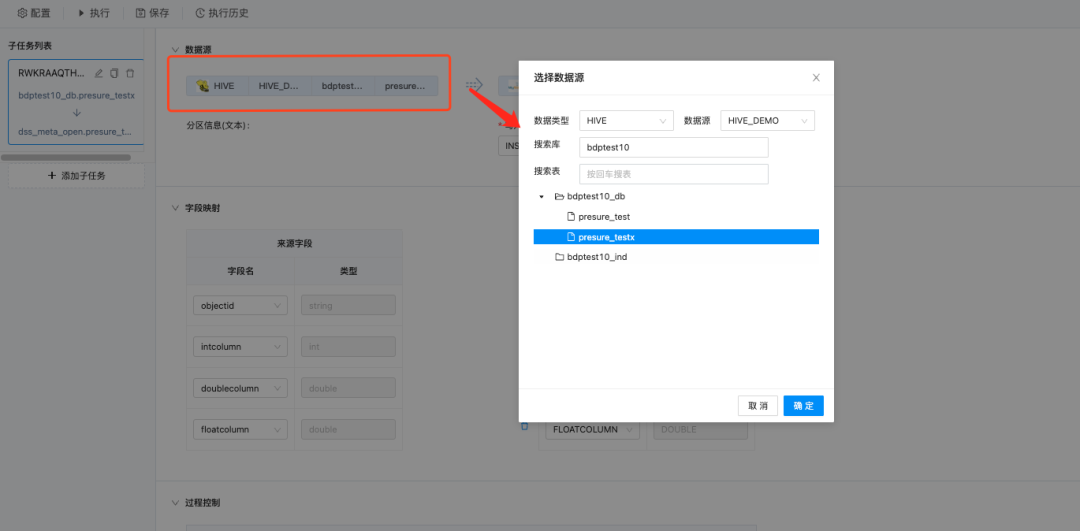Image resolution: width=1080 pixels, height=531 pixels.
Task: Select the bdptest10_ind folder
Action: (596, 257)
